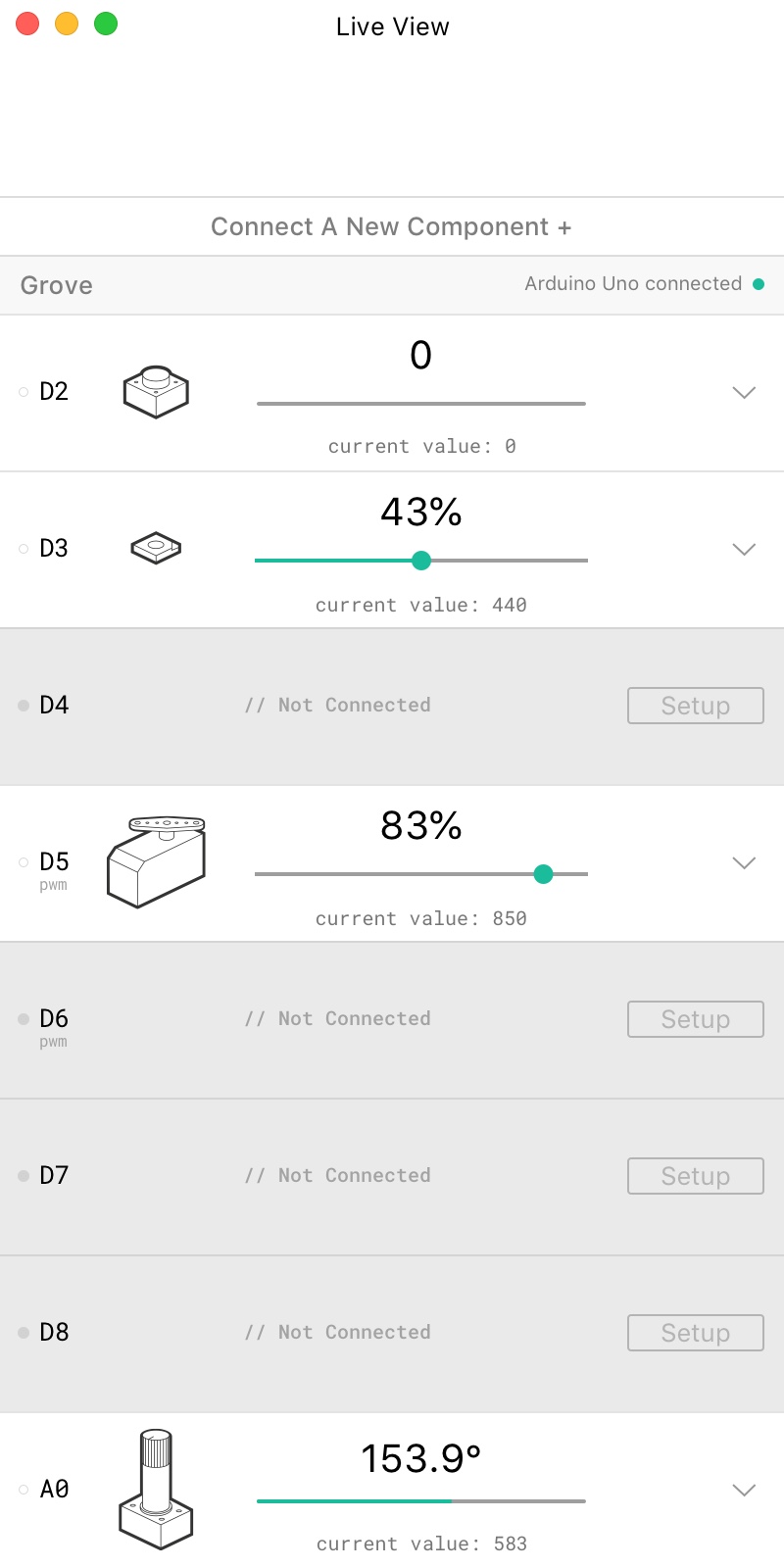Click the D5 servo slider handle at 83%
This screenshot has width=784, height=1568.
coord(543,874)
